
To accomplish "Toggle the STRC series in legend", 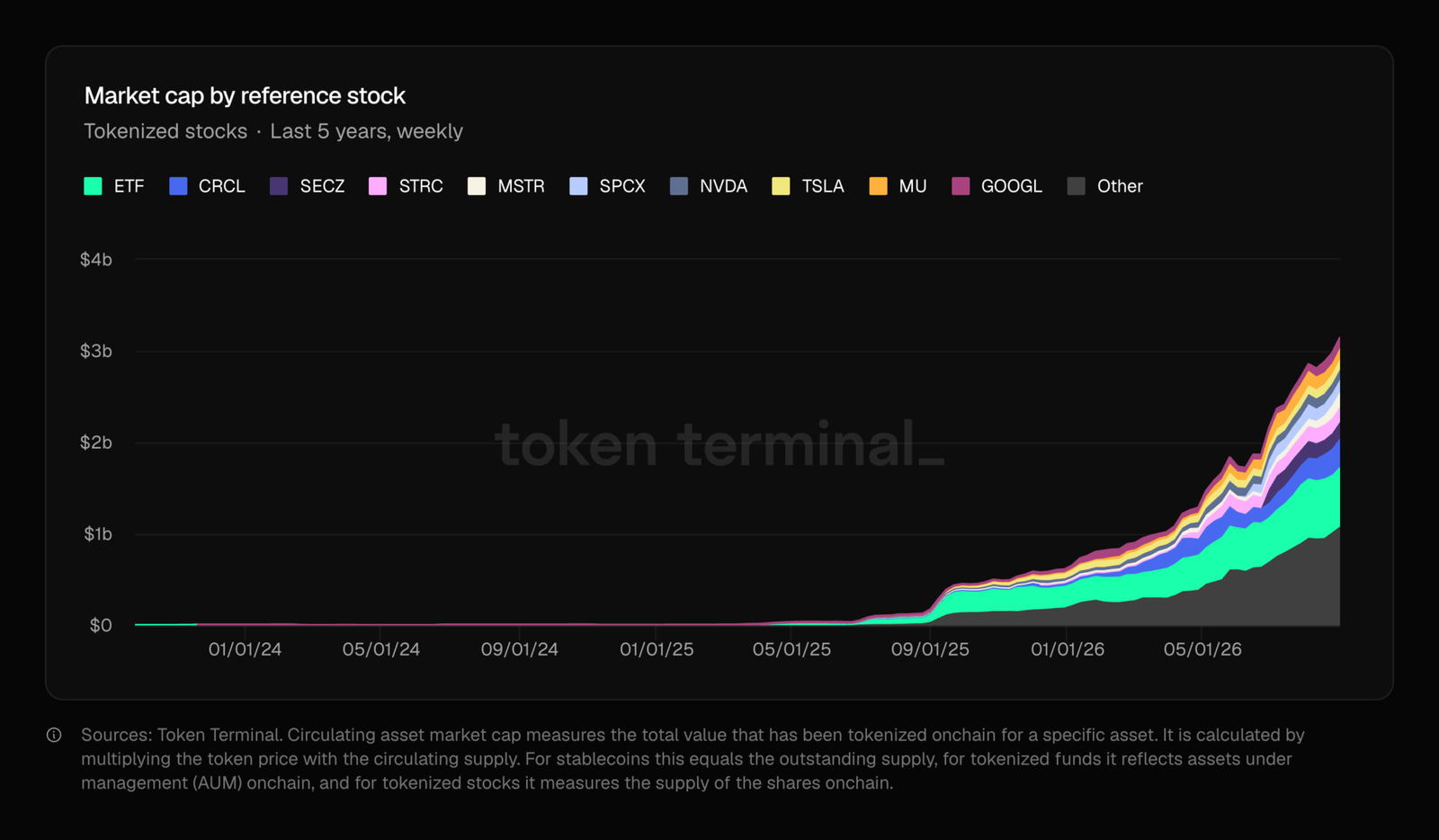I will point(406,186).
